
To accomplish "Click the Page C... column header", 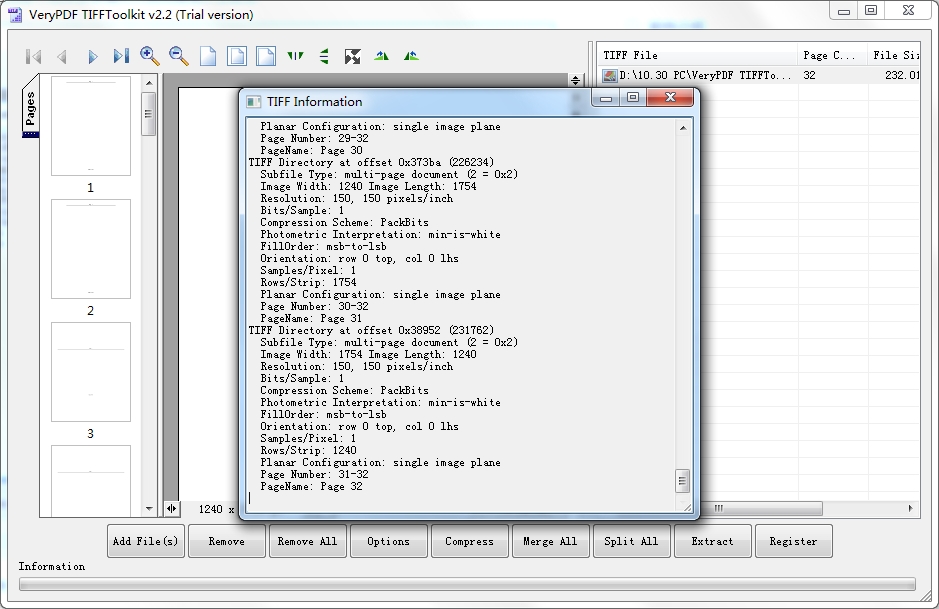I will click(832, 55).
